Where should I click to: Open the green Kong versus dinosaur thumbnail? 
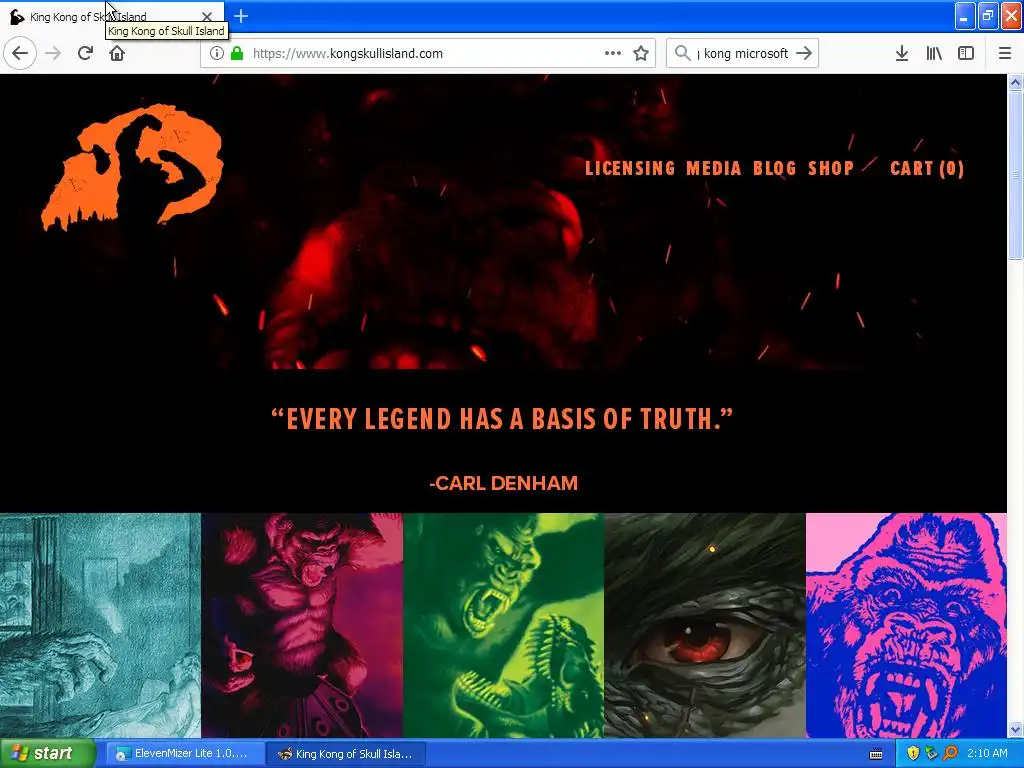pos(504,626)
